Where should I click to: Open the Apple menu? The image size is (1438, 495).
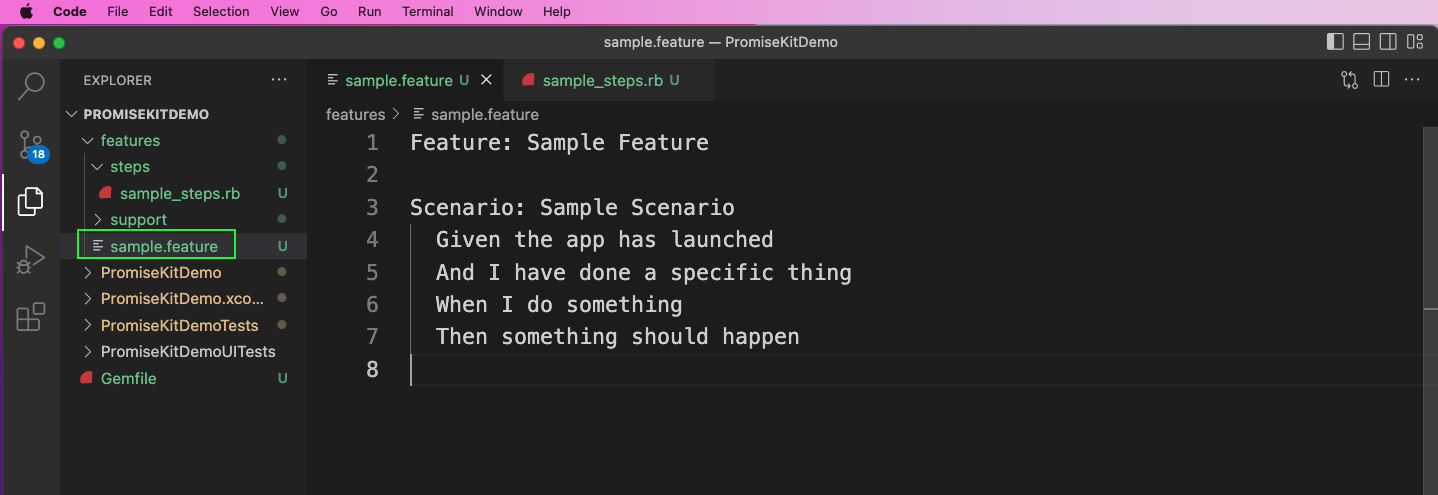(26, 12)
